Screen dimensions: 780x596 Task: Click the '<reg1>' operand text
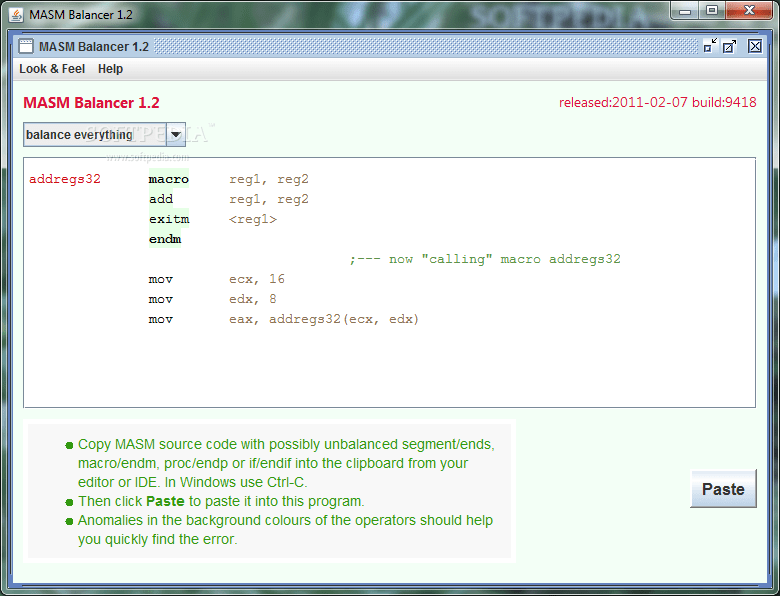[x=253, y=219]
